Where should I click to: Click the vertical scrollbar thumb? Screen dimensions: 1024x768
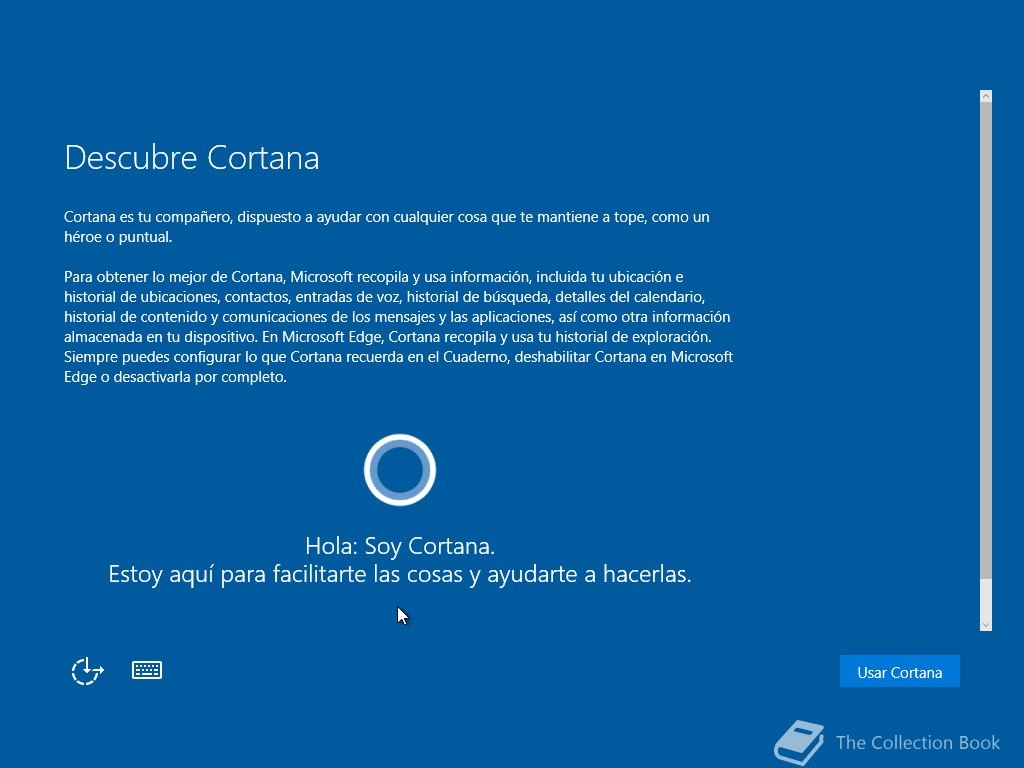[x=985, y=340]
